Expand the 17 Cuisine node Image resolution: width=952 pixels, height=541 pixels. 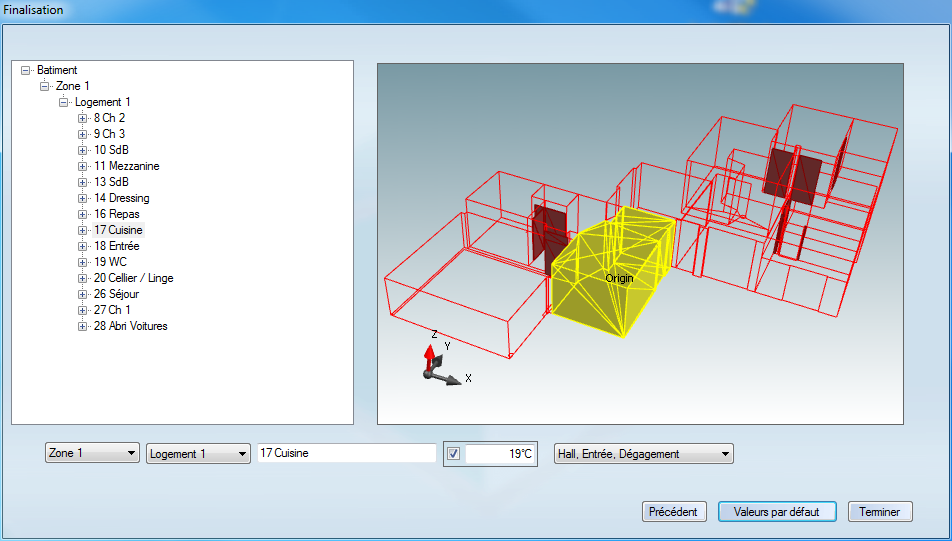83,231
